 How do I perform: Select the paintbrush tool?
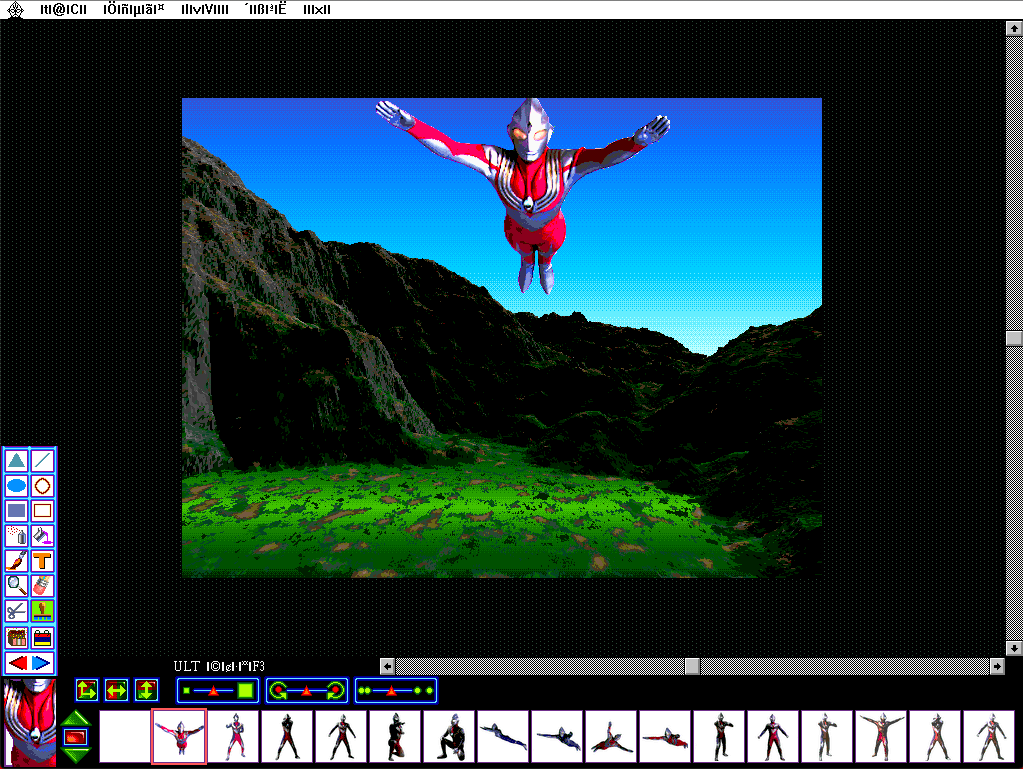click(16, 561)
